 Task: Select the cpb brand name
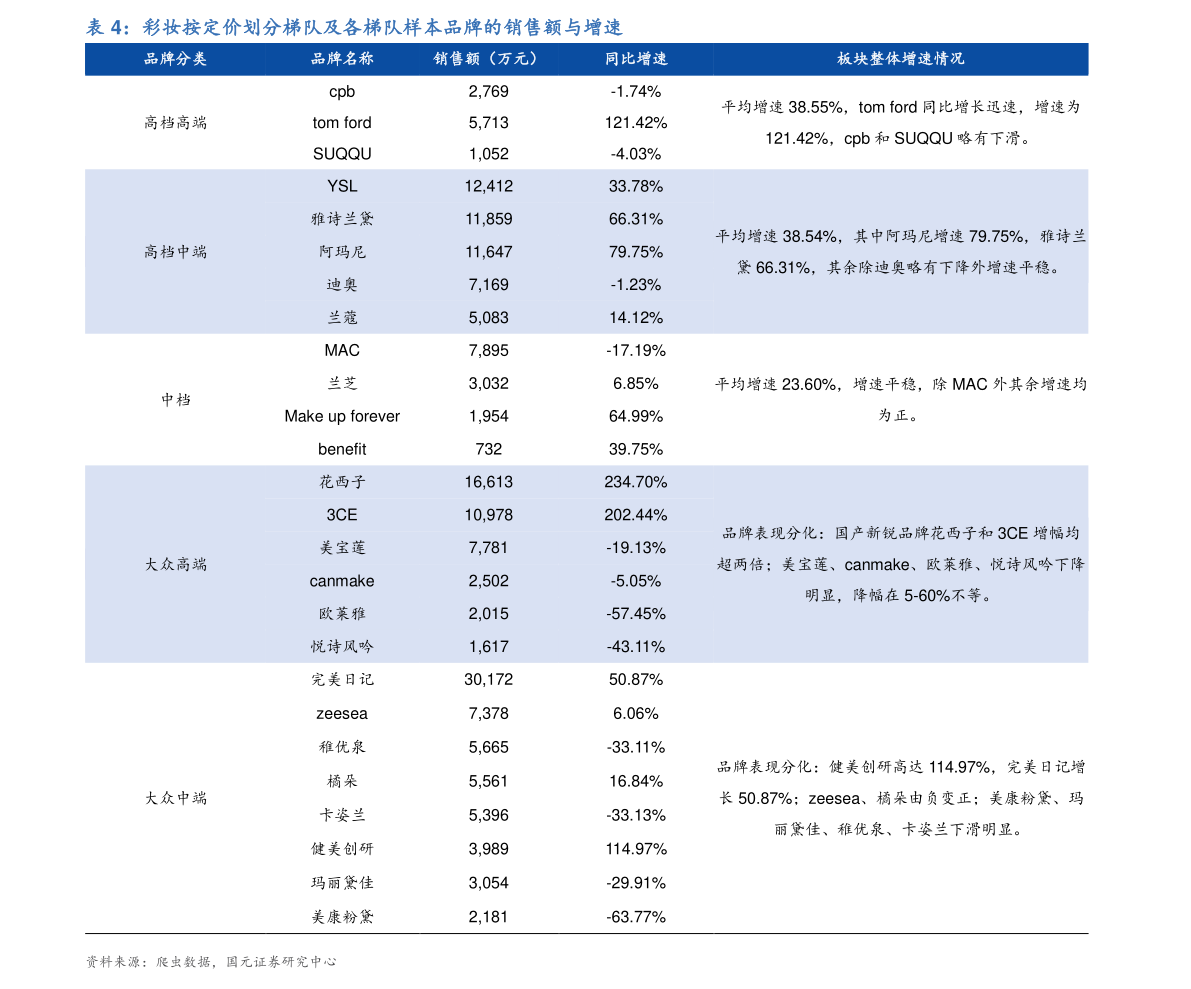342,92
